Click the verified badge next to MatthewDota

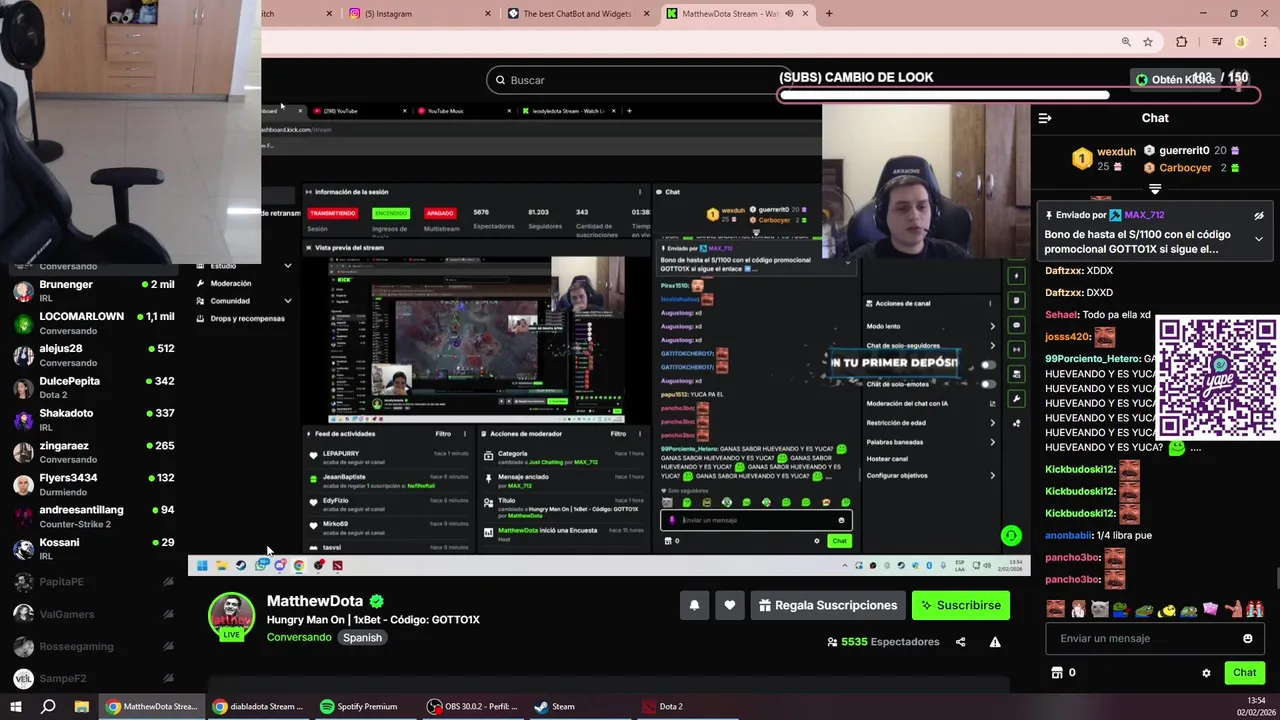click(x=377, y=601)
